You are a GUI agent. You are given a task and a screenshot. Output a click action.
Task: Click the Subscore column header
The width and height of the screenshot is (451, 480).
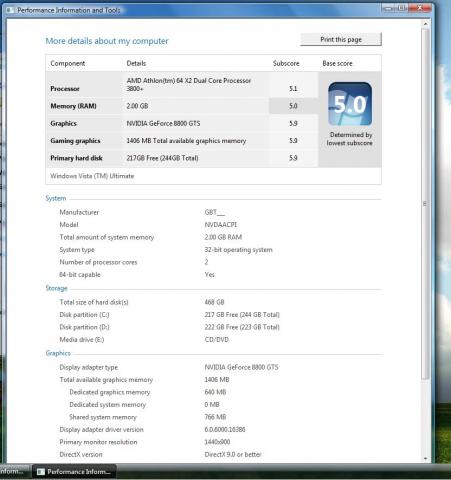tap(286, 63)
